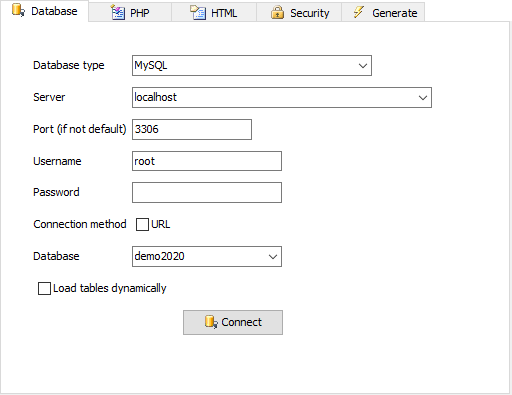
Task: Click the lock icon on Security tab
Action: coord(277,12)
